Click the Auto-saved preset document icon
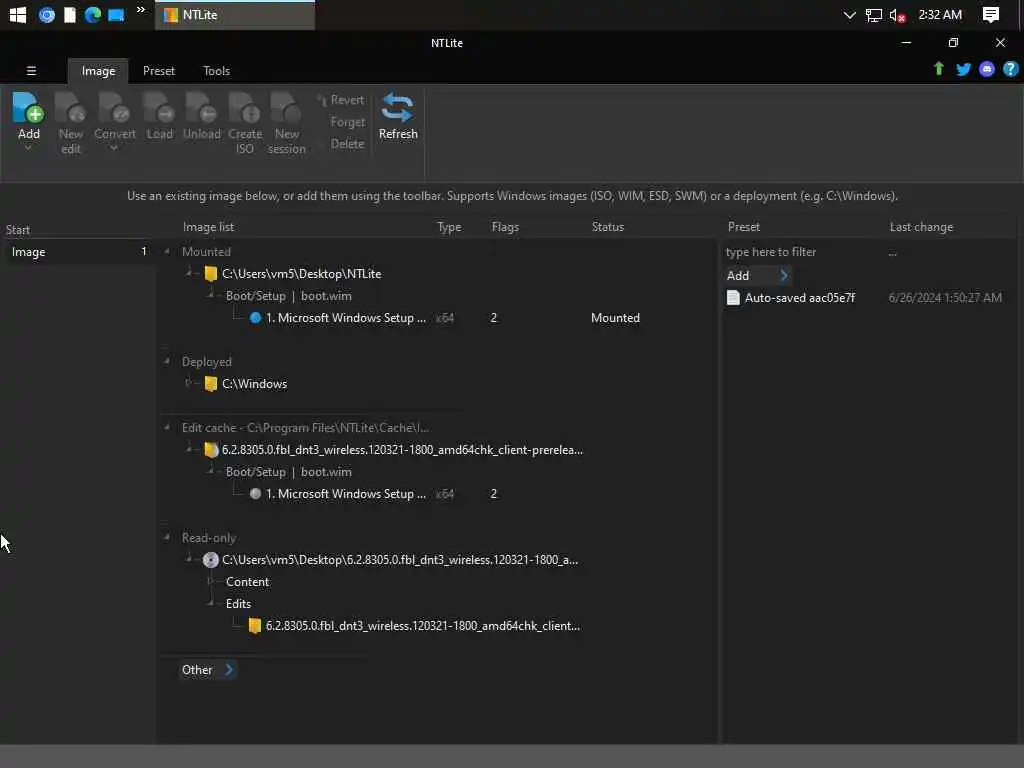 pyautogui.click(x=733, y=298)
